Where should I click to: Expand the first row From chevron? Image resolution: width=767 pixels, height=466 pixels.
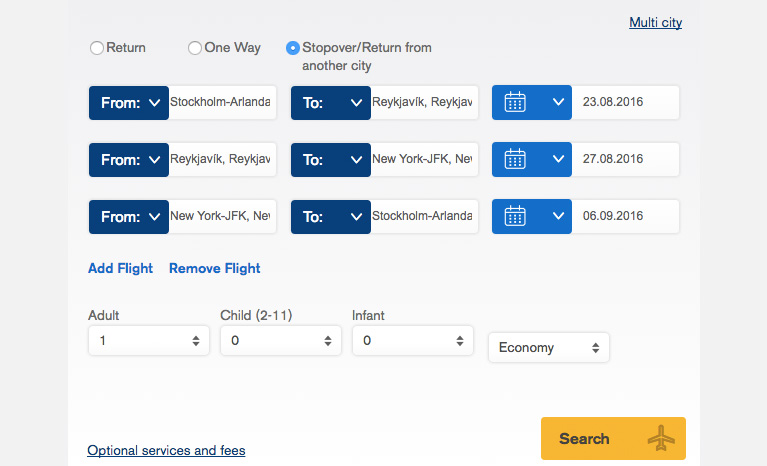(155, 103)
